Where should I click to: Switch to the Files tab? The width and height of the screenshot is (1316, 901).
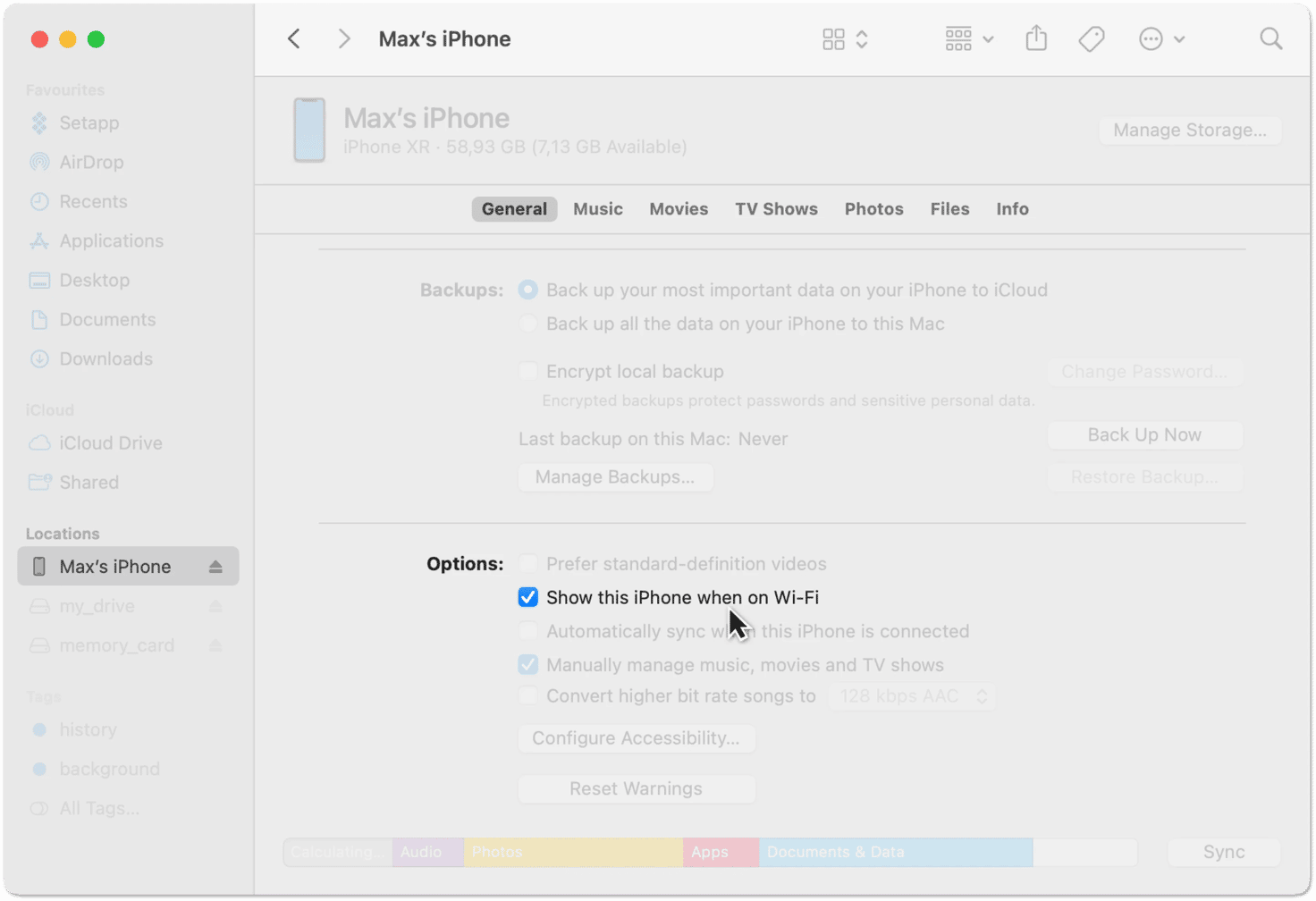(x=949, y=209)
